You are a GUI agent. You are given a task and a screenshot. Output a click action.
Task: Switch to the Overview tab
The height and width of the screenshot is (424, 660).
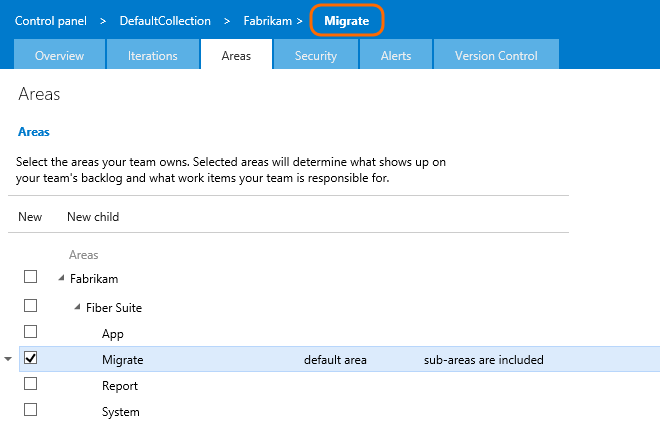click(x=59, y=55)
